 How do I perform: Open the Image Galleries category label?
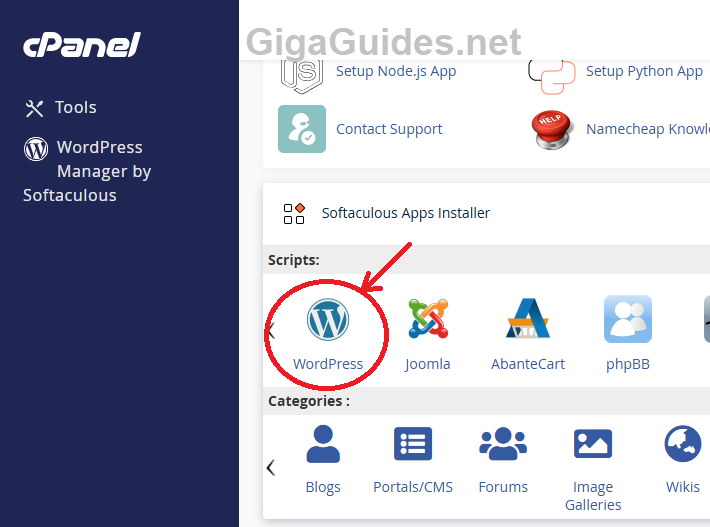[x=593, y=496]
